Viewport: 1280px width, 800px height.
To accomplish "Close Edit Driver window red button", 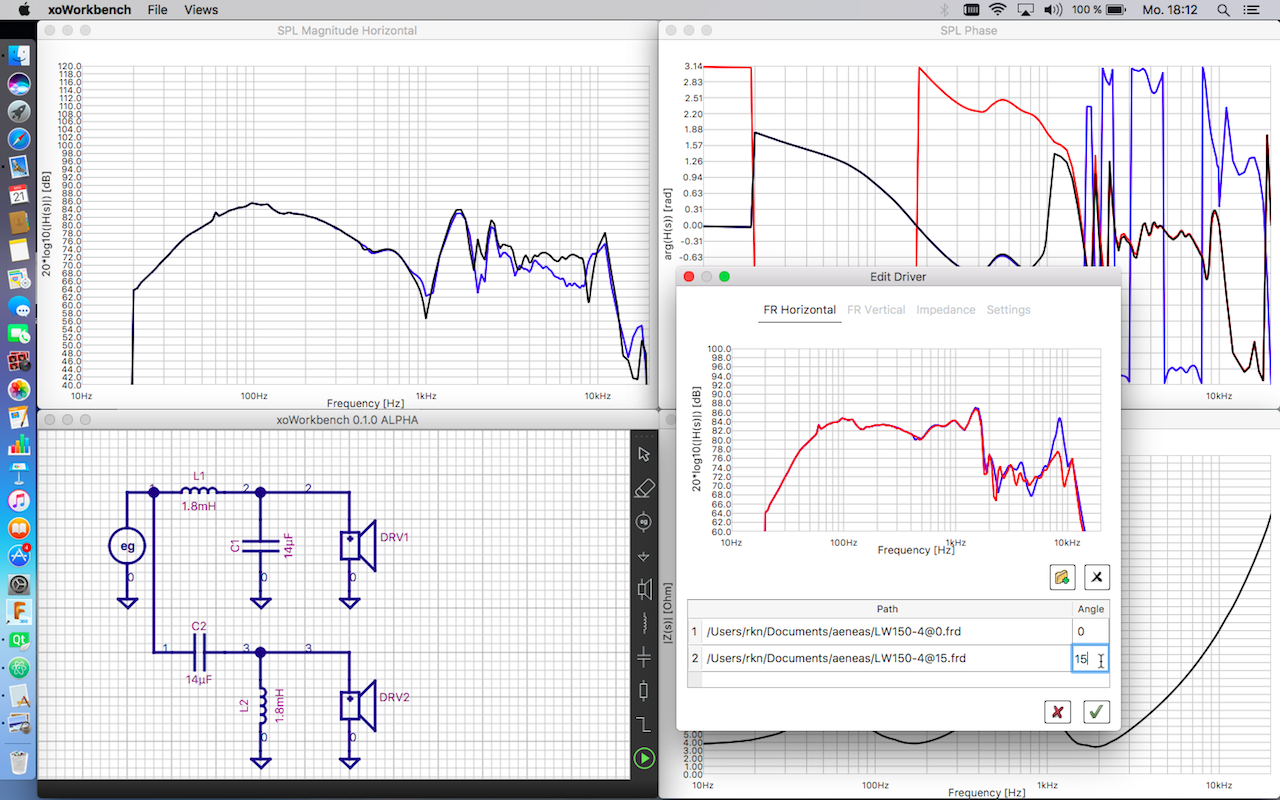I will (x=688, y=276).
